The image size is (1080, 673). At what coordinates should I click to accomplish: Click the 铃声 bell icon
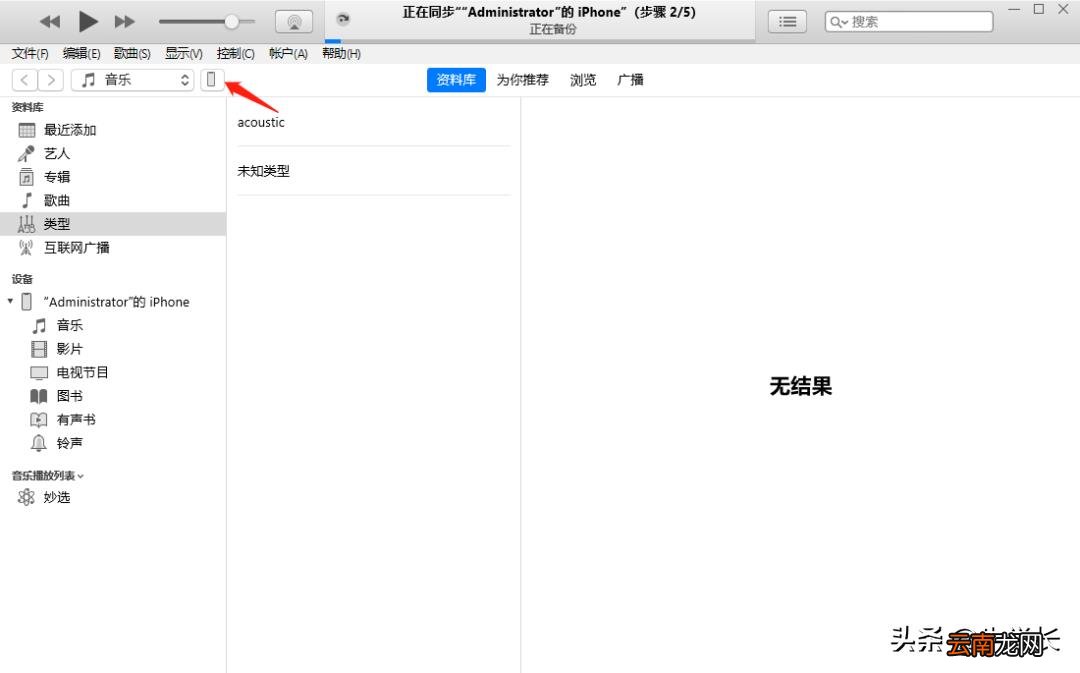(x=39, y=443)
